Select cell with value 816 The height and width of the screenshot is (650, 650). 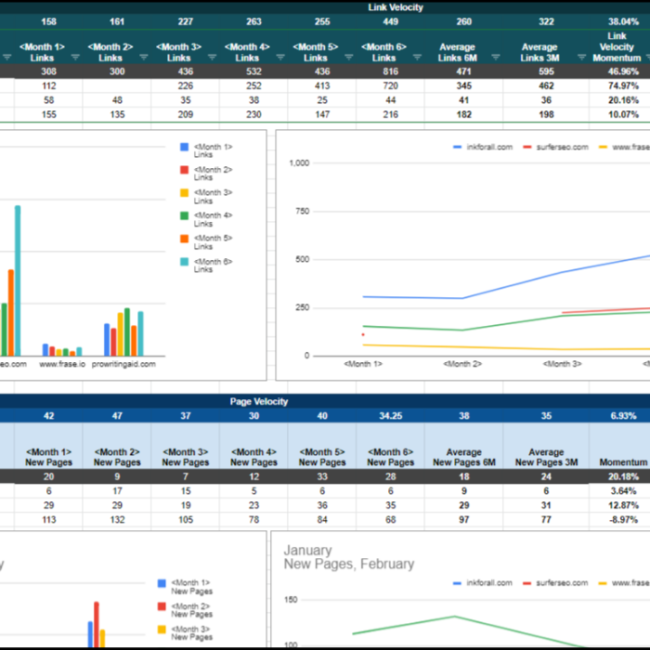point(390,71)
